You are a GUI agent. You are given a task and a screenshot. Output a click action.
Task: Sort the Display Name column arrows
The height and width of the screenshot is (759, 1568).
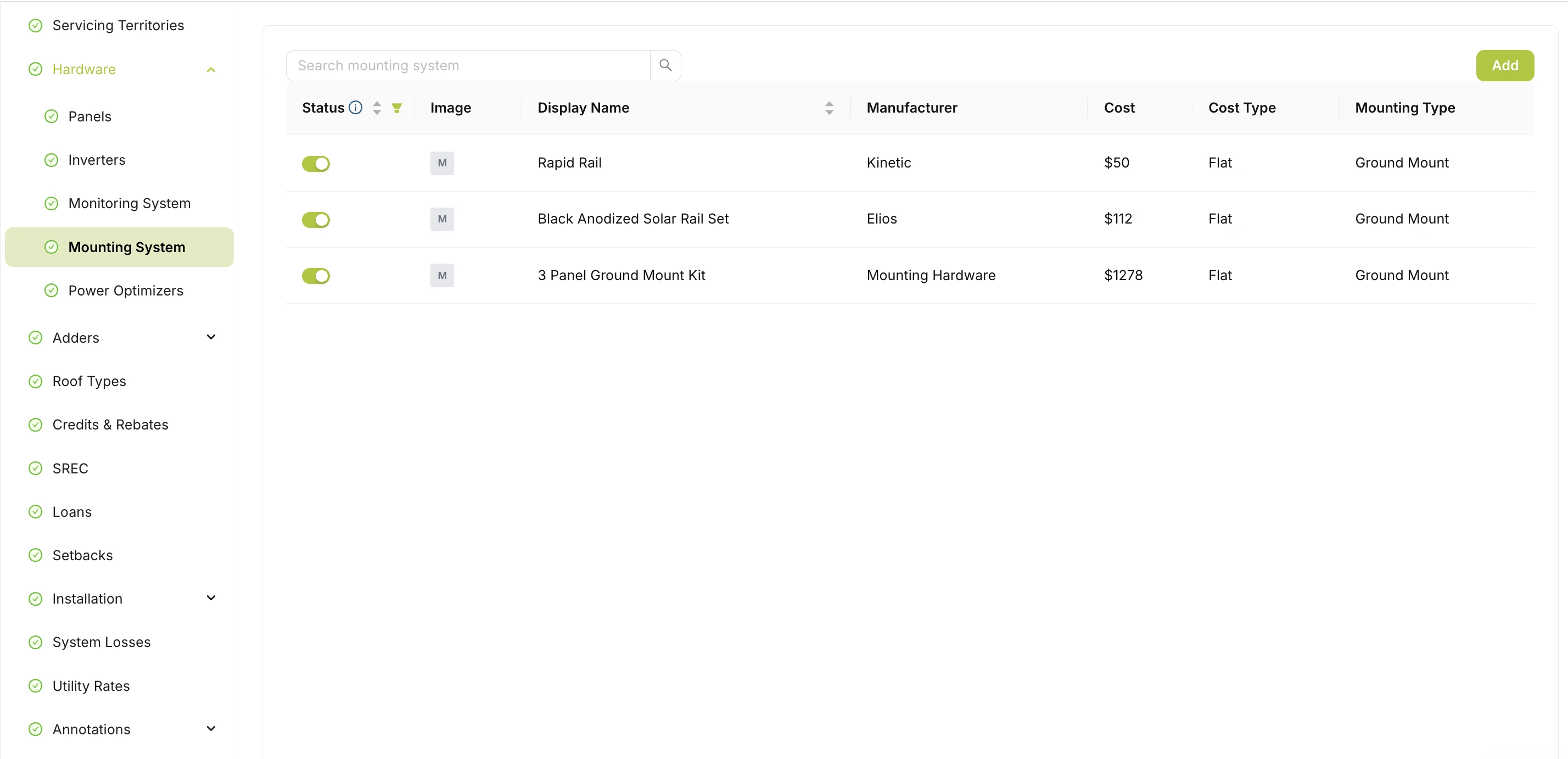pos(829,108)
